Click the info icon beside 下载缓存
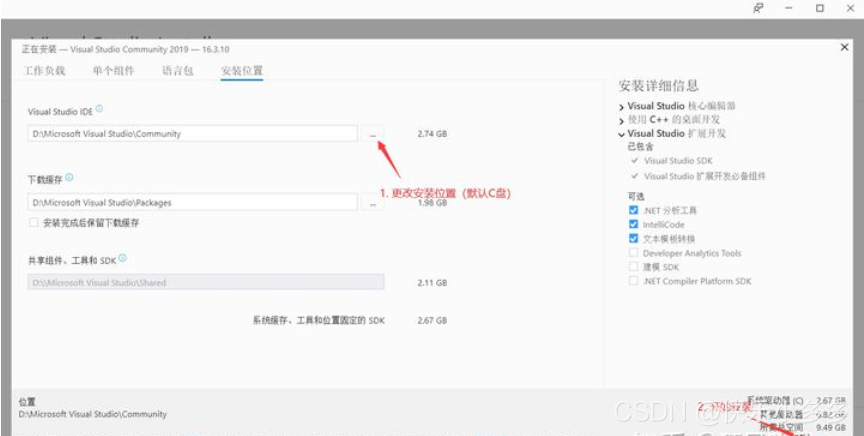Viewport: 864px width, 436px height. coord(69,177)
